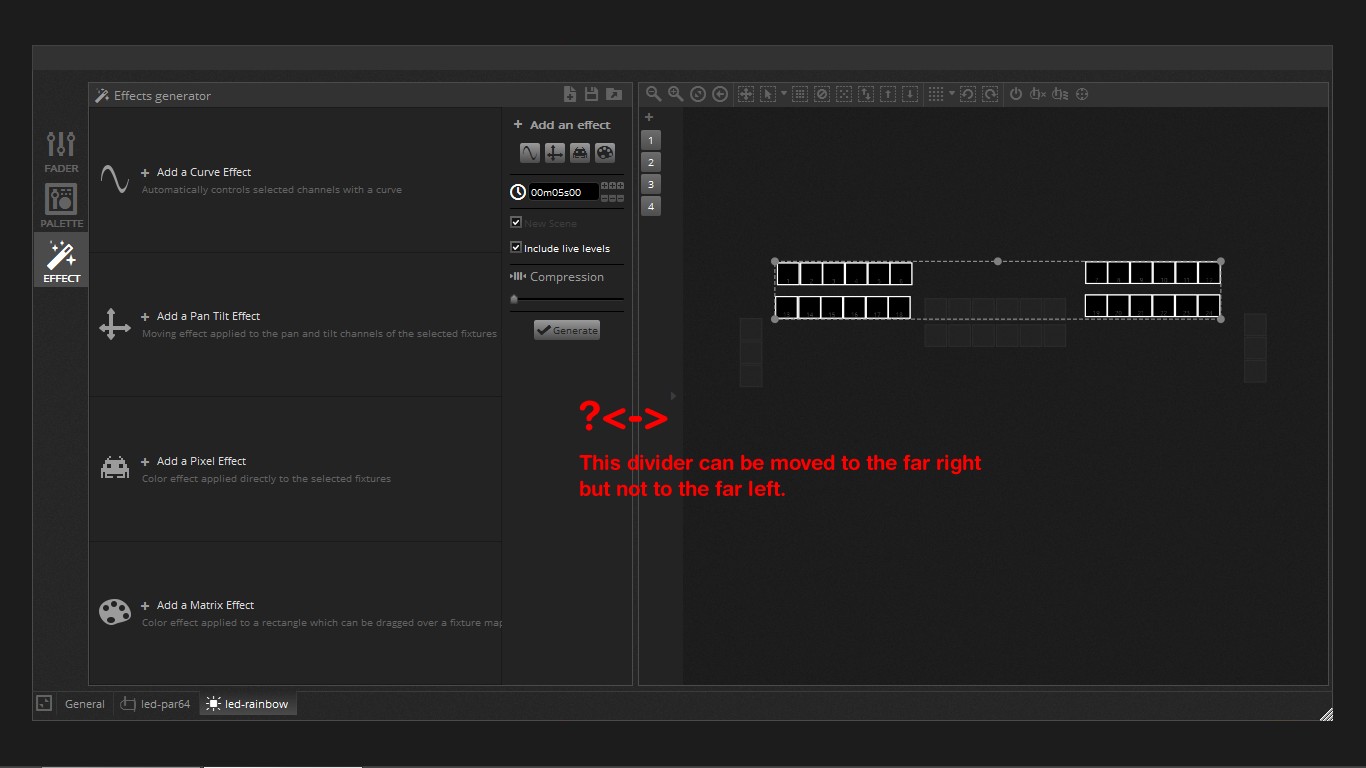The height and width of the screenshot is (768, 1366).
Task: Click Add a Matrix Effect
Action: (205, 605)
